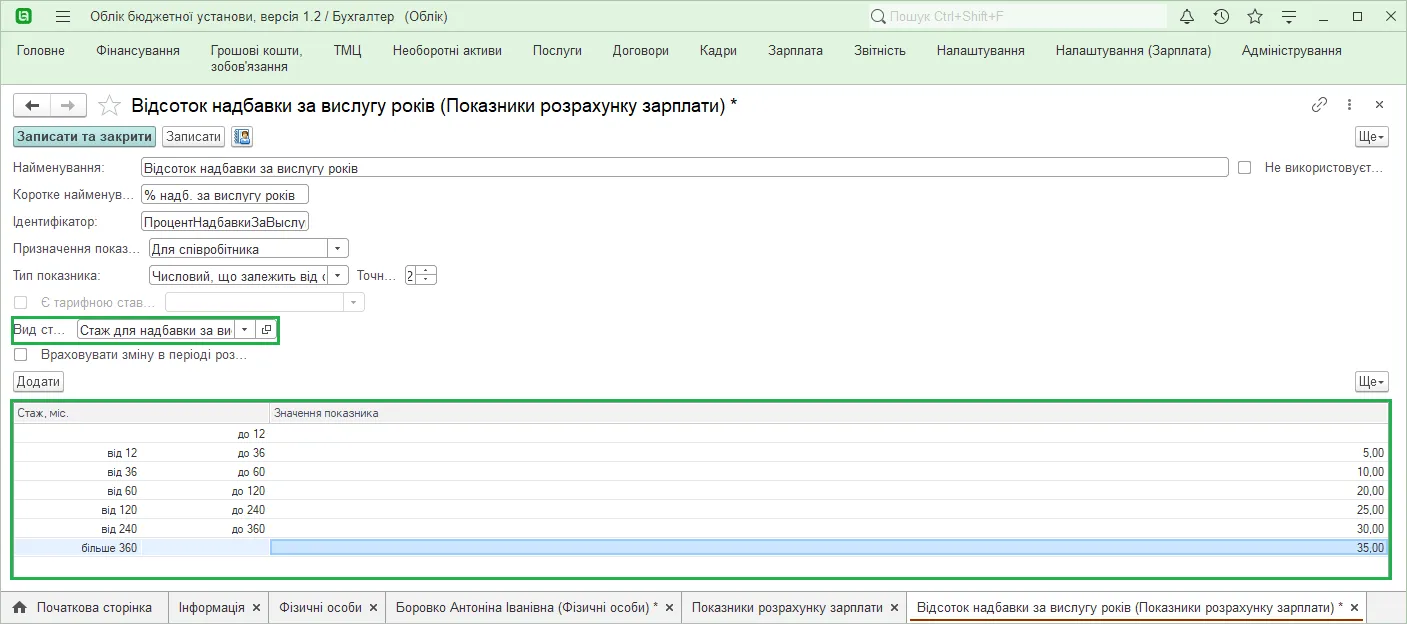Close the Показники розрахунку зарплати tab
This screenshot has height=624, width=1407.
tap(895, 607)
